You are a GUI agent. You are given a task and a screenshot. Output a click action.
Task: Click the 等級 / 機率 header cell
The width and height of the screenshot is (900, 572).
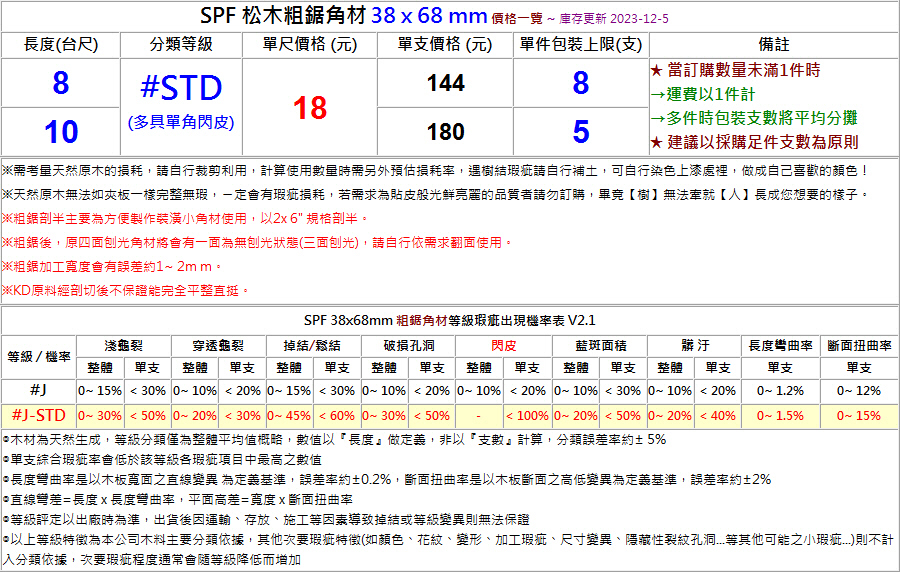tap(38, 356)
